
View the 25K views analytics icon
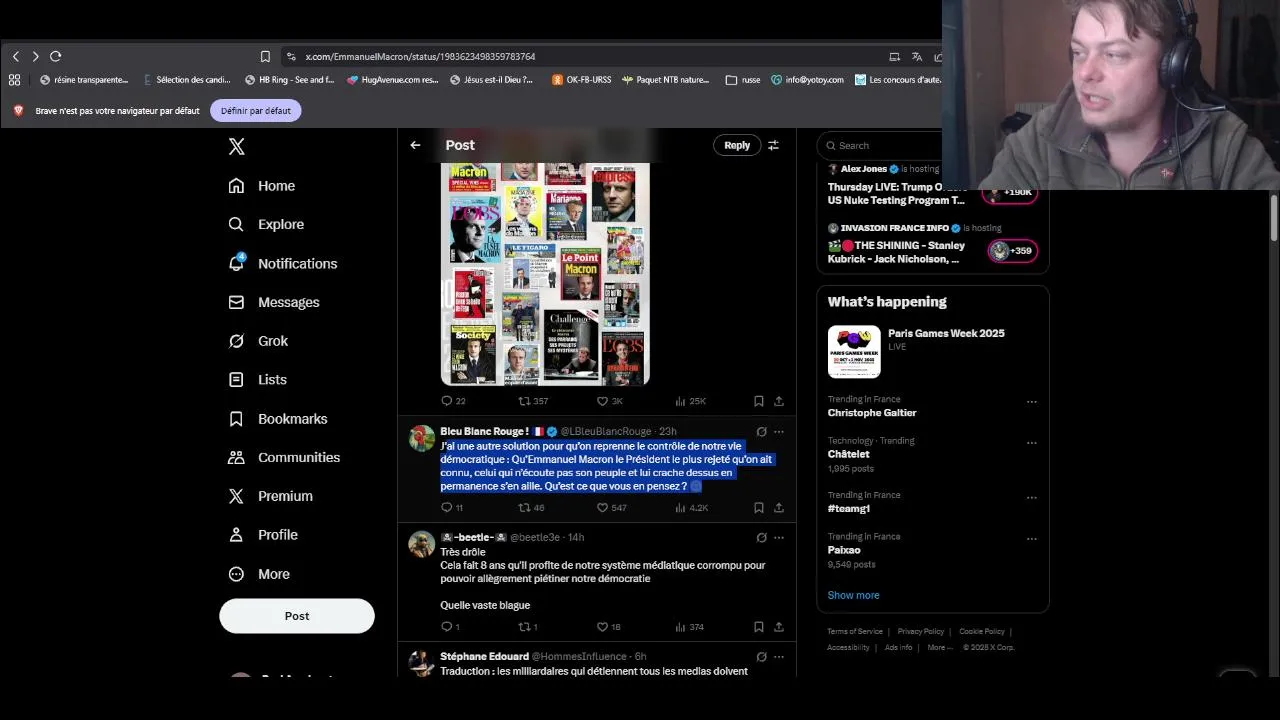680,401
